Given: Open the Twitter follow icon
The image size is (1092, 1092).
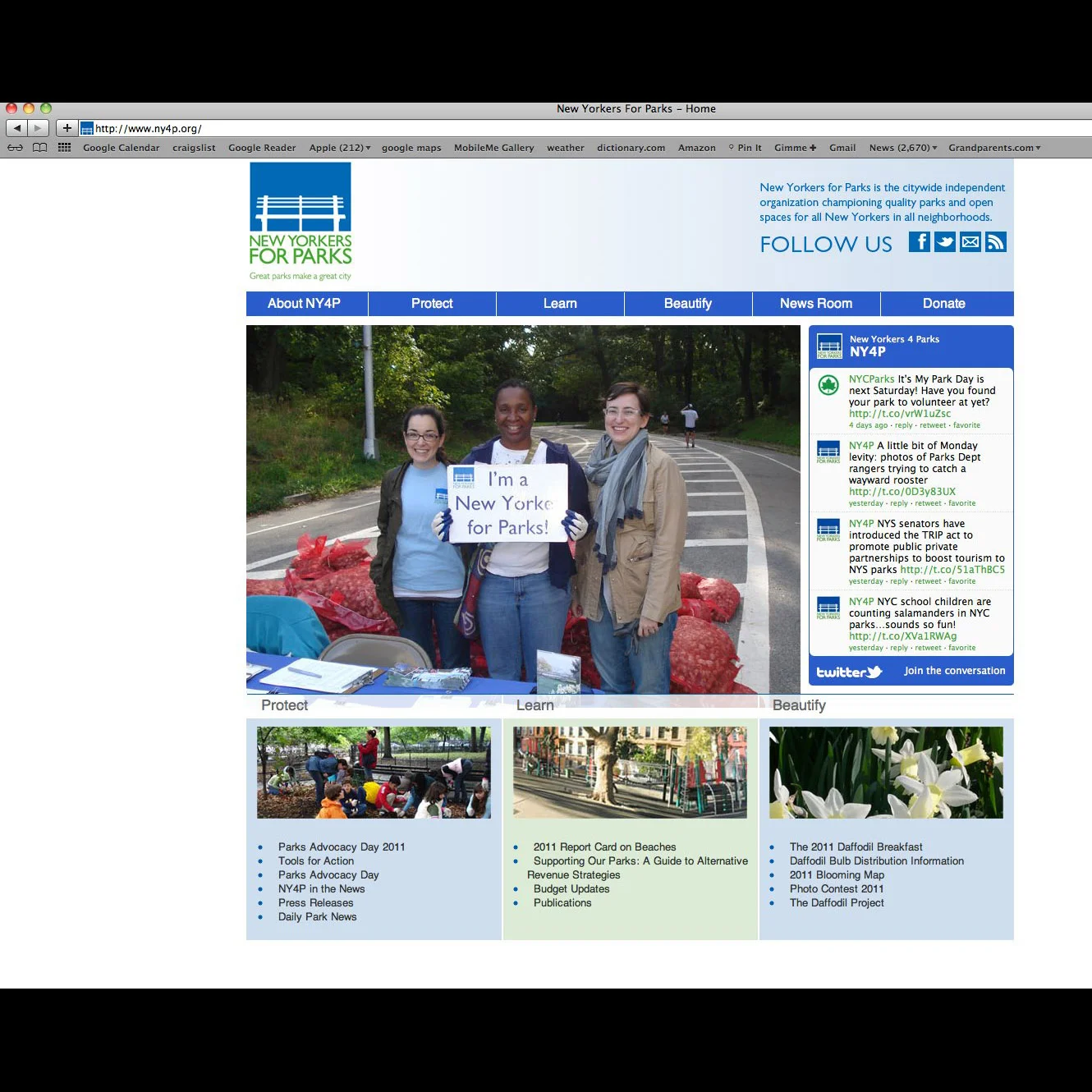Looking at the screenshot, I should [944, 242].
